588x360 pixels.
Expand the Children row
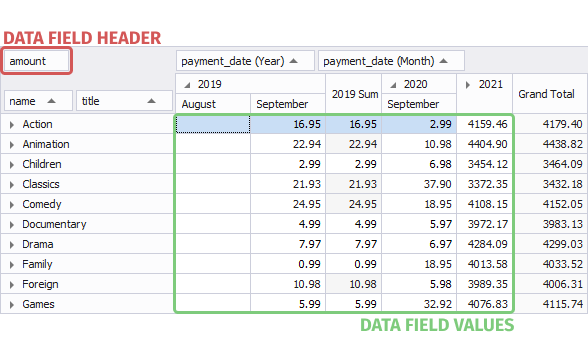point(12,165)
